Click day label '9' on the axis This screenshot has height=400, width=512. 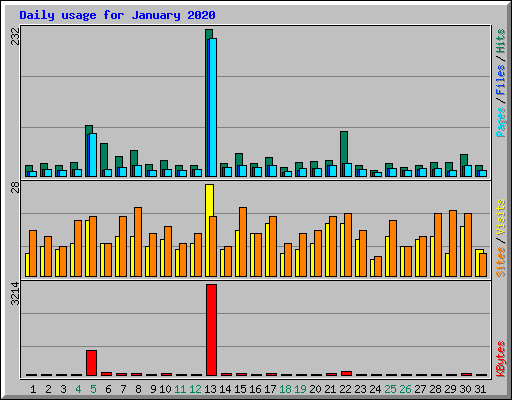153,389
